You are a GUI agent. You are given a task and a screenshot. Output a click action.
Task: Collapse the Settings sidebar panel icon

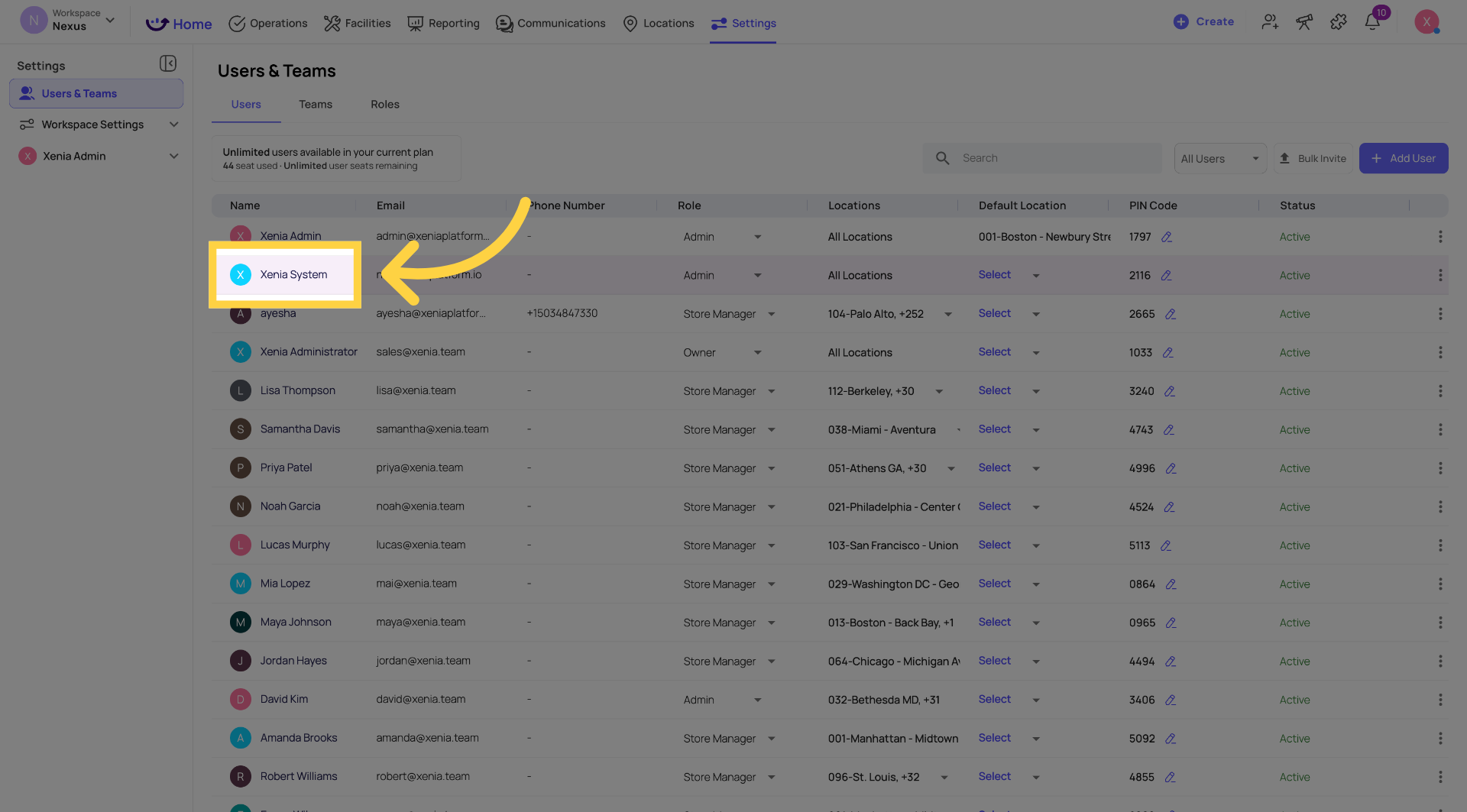168,63
